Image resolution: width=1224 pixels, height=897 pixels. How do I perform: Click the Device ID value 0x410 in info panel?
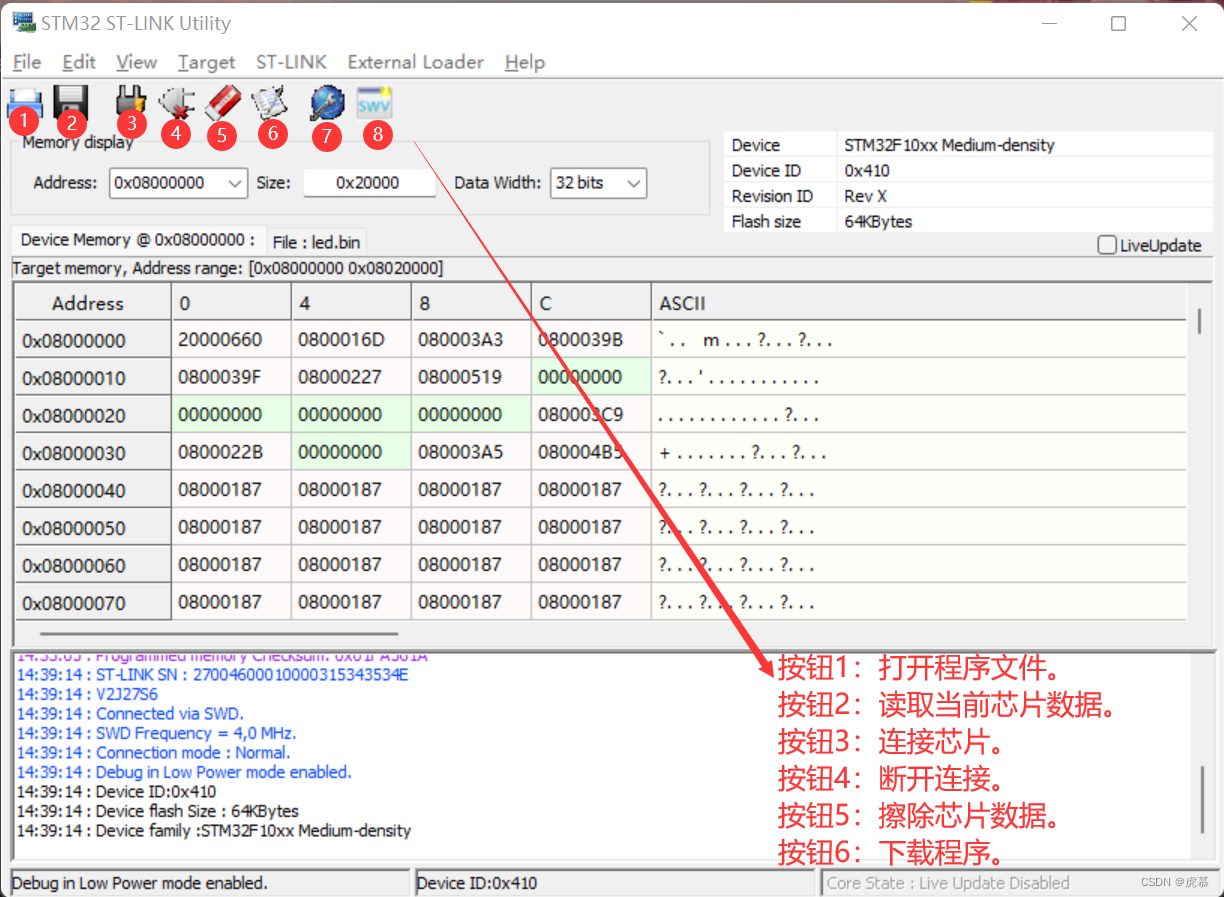tap(867, 171)
